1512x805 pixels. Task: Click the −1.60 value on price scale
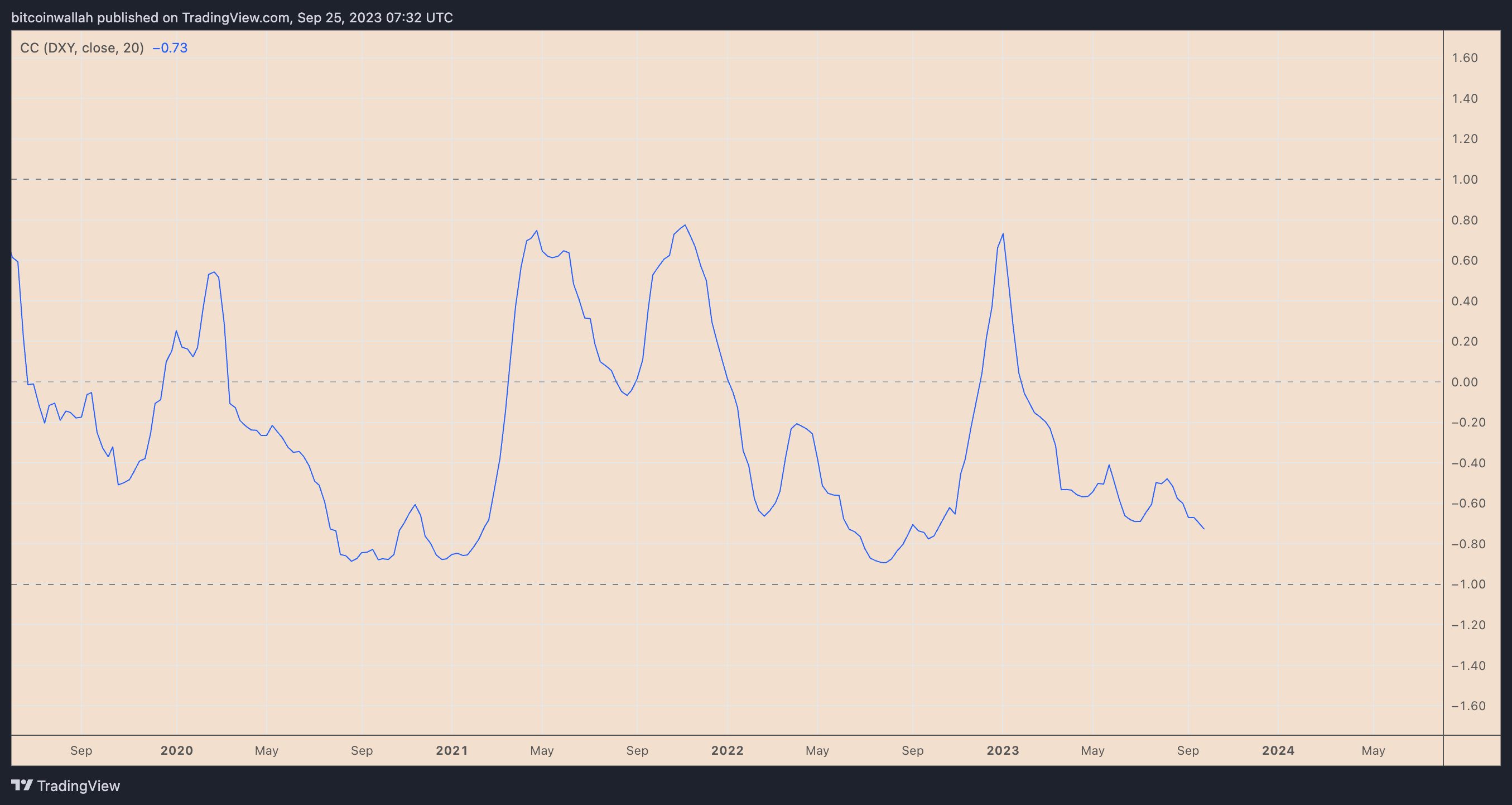pyautogui.click(x=1468, y=706)
